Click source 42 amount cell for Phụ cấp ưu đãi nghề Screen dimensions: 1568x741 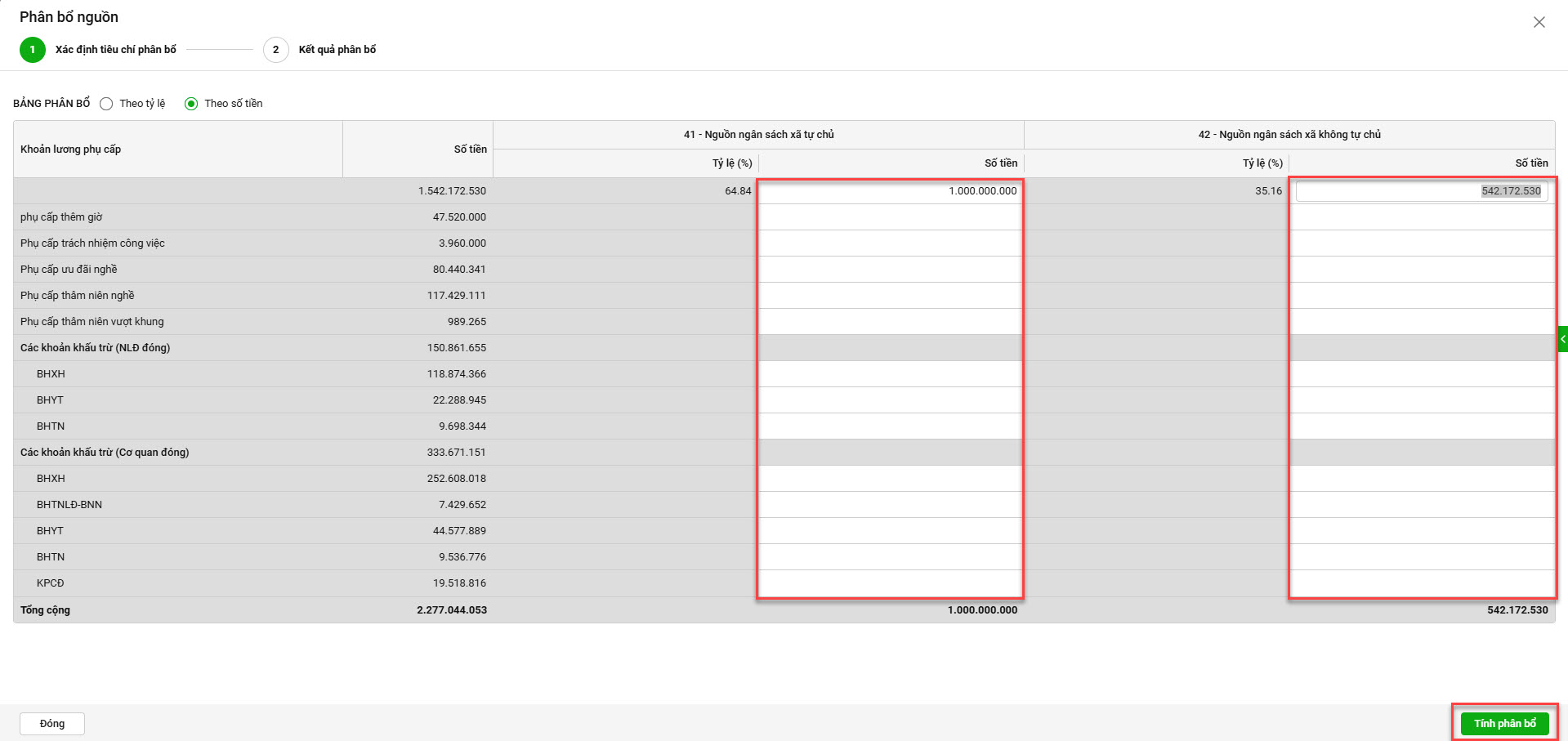coord(1423,270)
